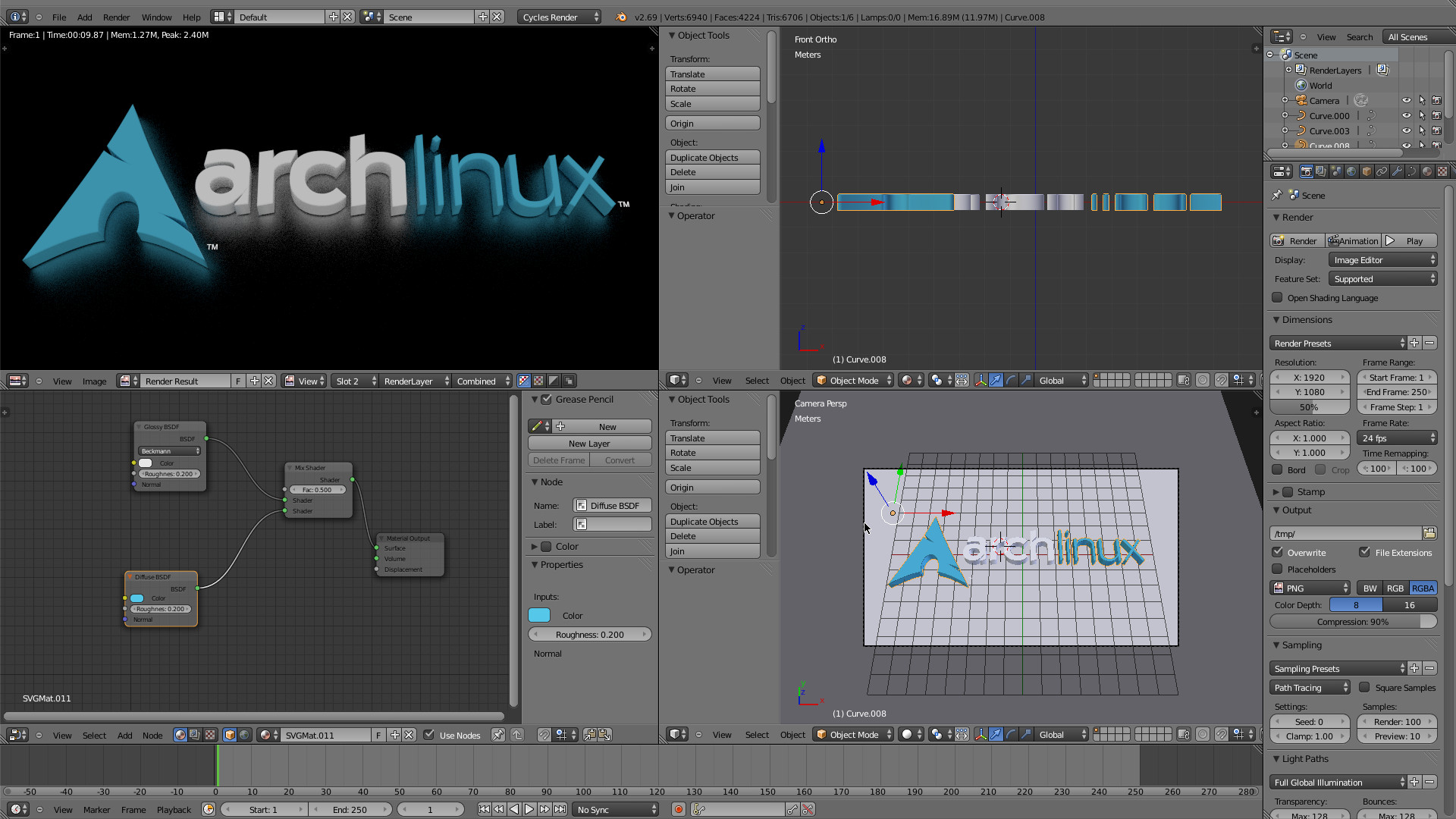Play animation forward in timeline

pos(529,810)
